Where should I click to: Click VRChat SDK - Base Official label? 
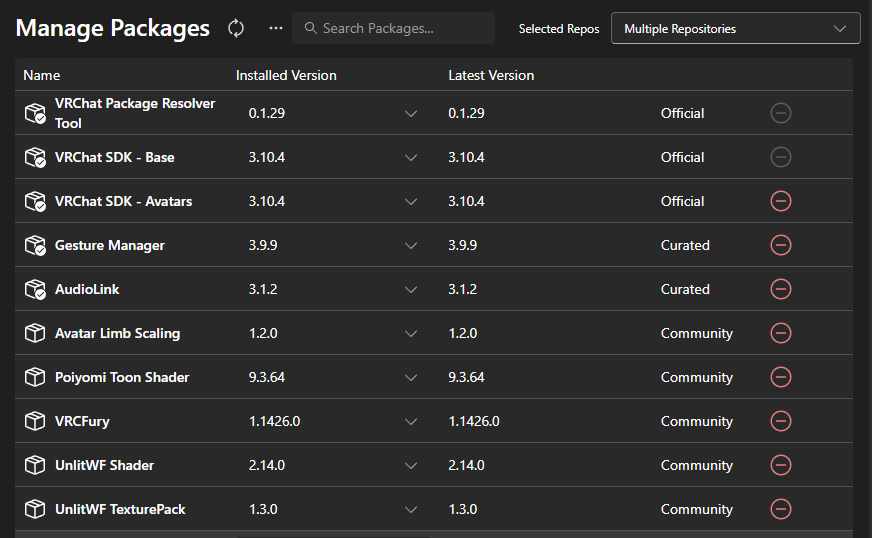682,157
